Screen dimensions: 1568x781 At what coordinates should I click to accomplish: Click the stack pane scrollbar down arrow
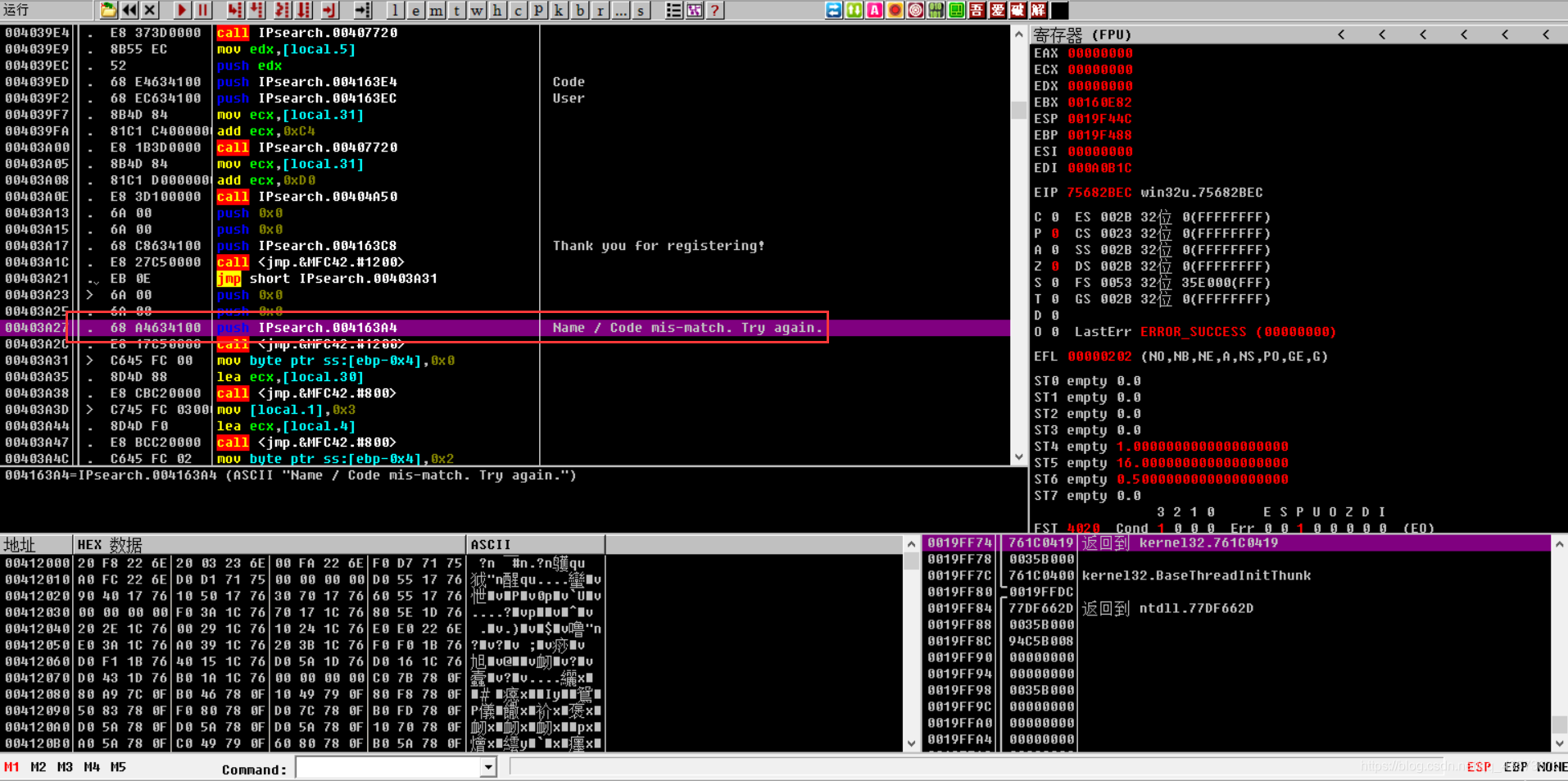(1560, 743)
